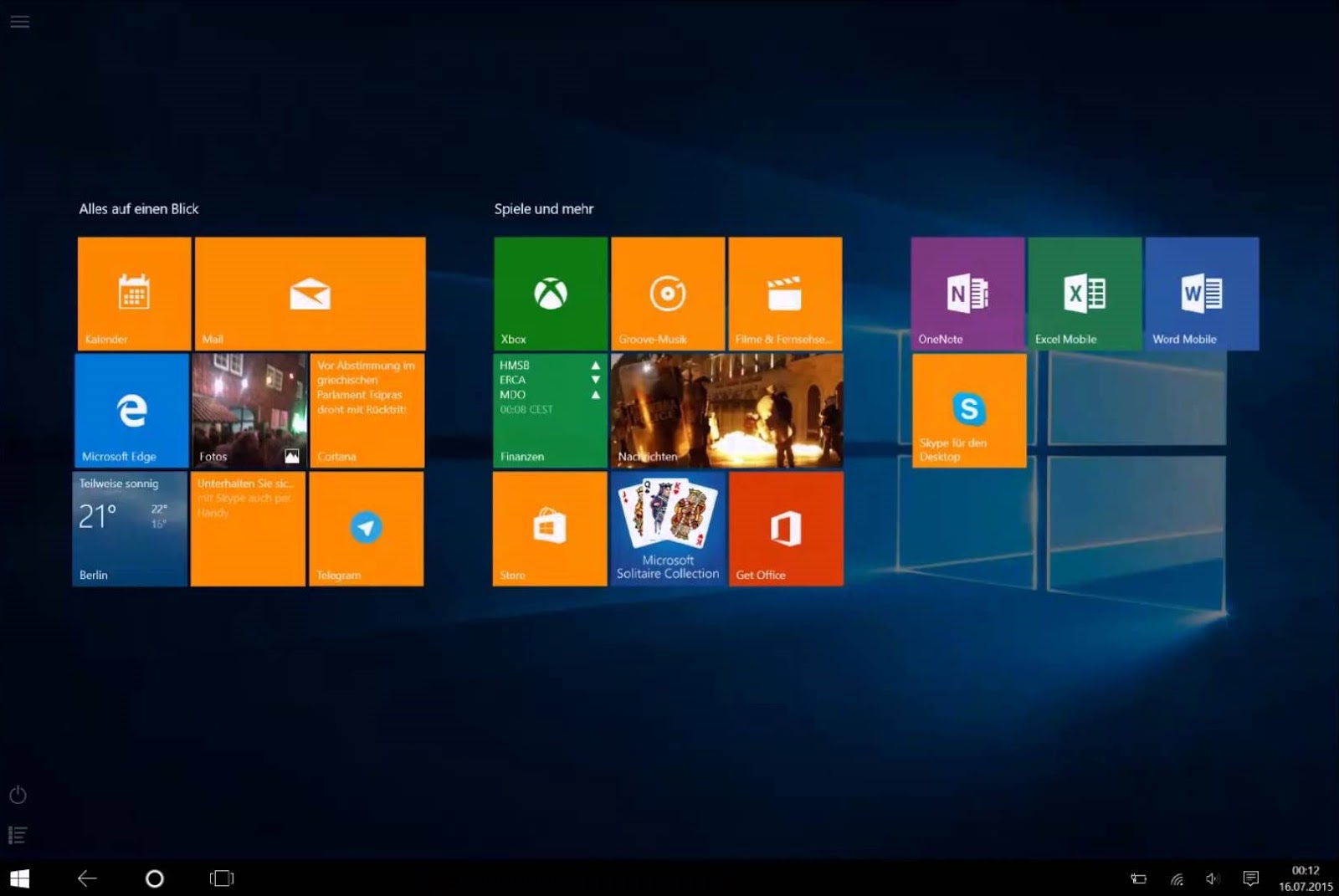
Task: Open Berlin weather tile
Action: click(x=130, y=529)
